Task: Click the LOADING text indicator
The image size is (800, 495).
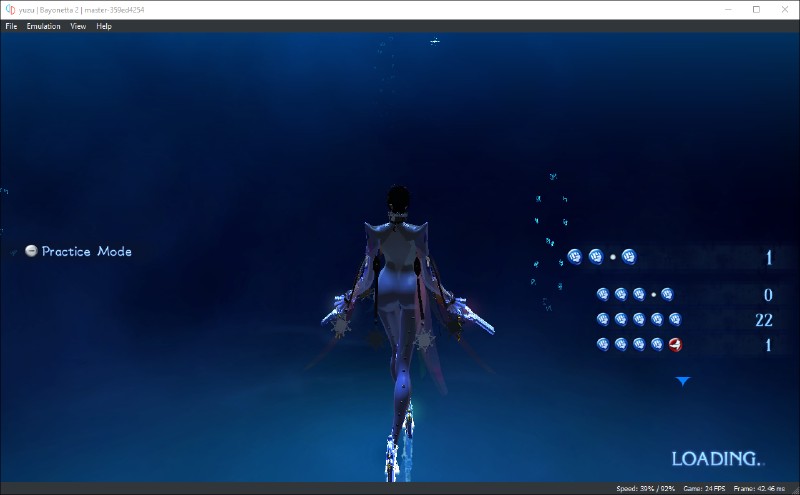Action: click(x=718, y=459)
